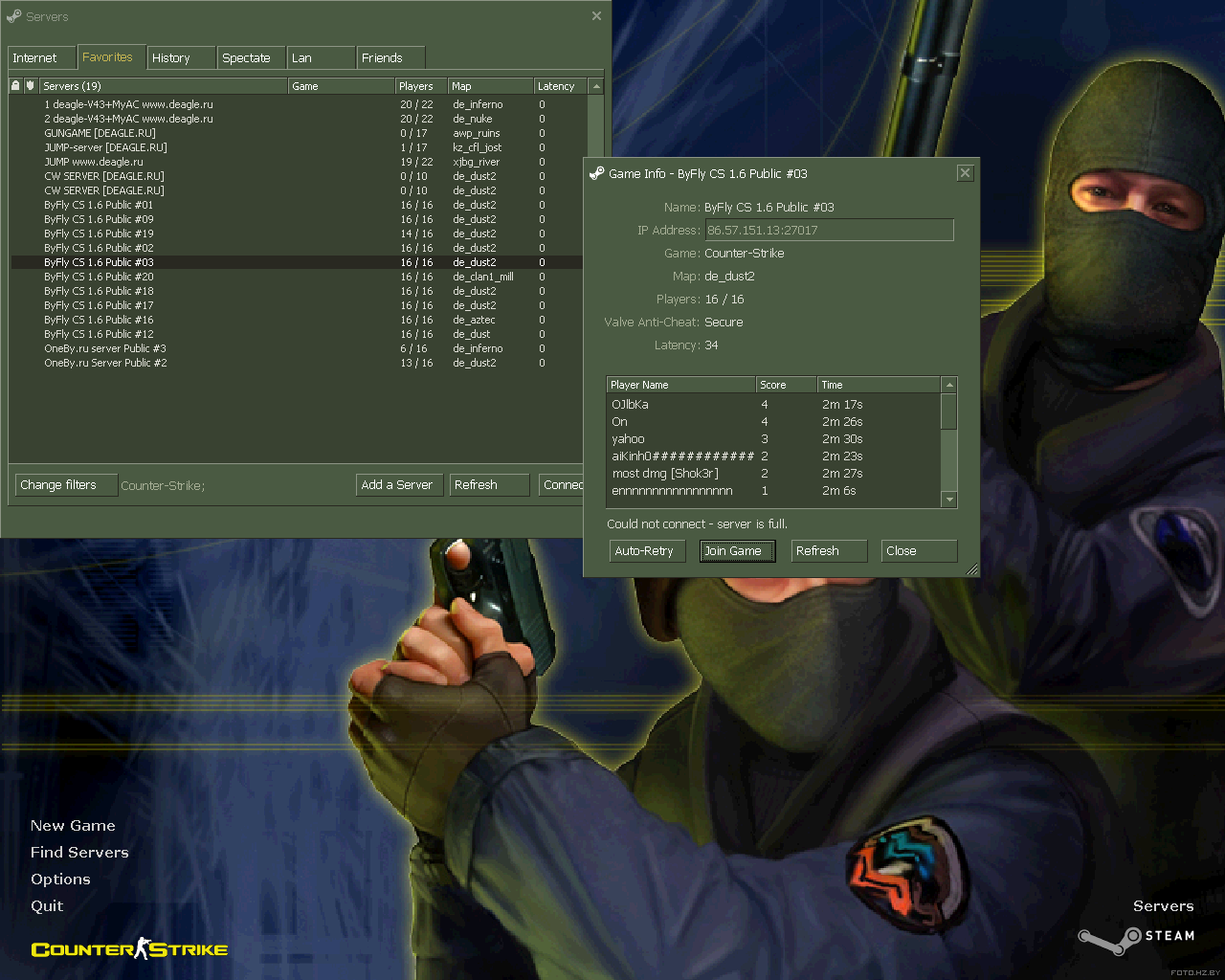This screenshot has height=980, width=1225.
Task: Select server 'GUNGAME [DEAGLE.RU]'
Action: [x=298, y=133]
